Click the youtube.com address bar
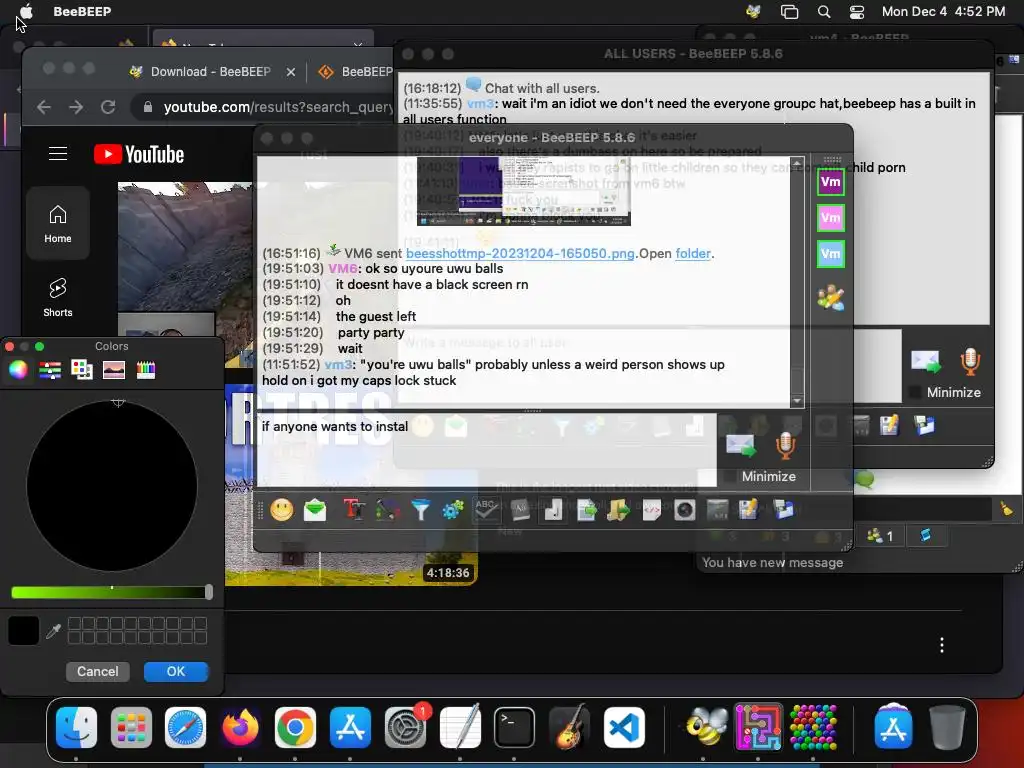This screenshot has width=1024, height=768. tap(263, 107)
